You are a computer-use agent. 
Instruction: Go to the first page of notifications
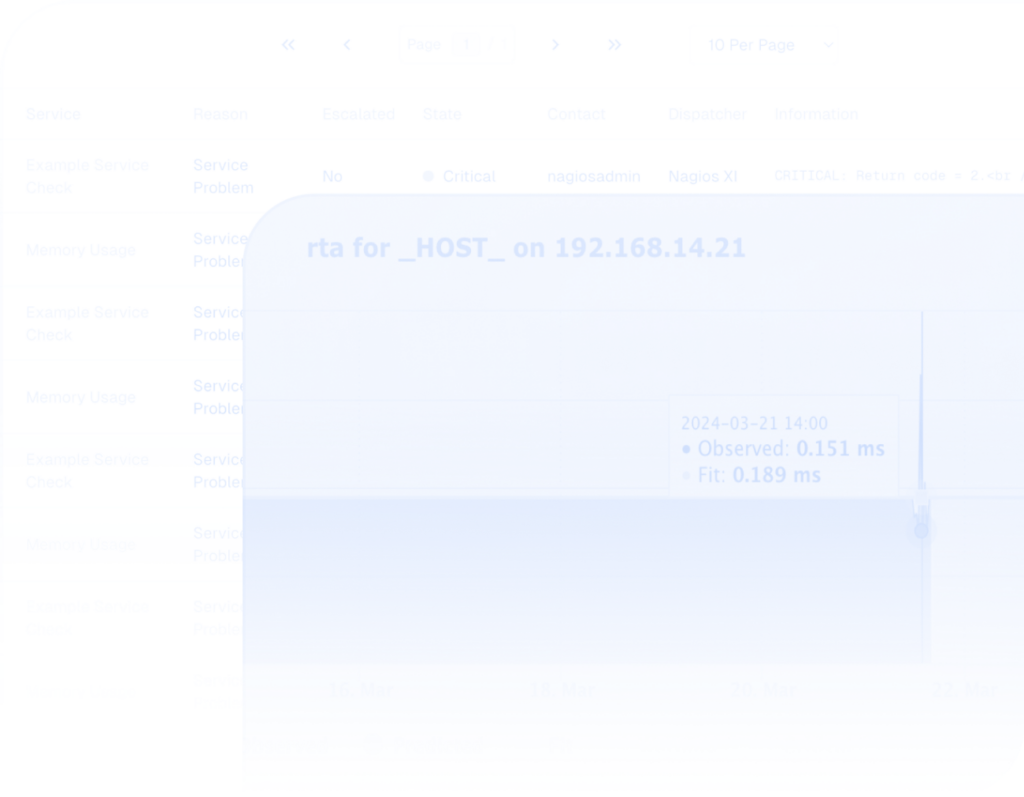pyautogui.click(x=288, y=45)
